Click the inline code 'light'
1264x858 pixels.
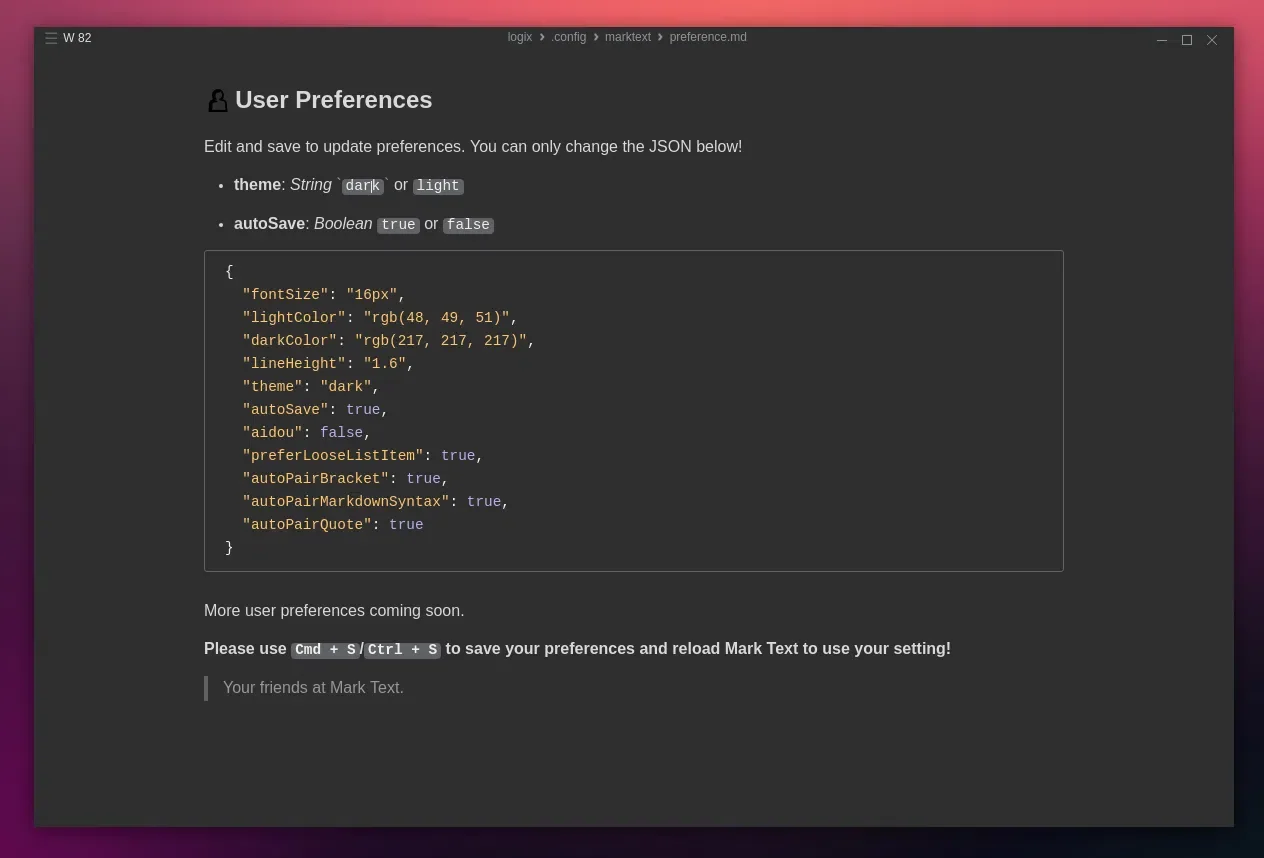tap(438, 186)
